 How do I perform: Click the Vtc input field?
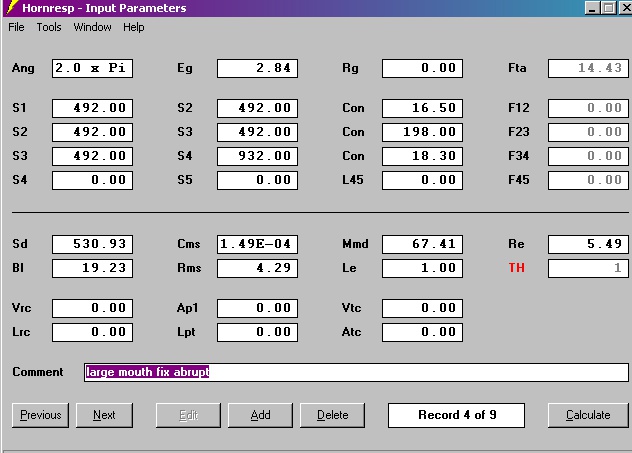pos(422,308)
